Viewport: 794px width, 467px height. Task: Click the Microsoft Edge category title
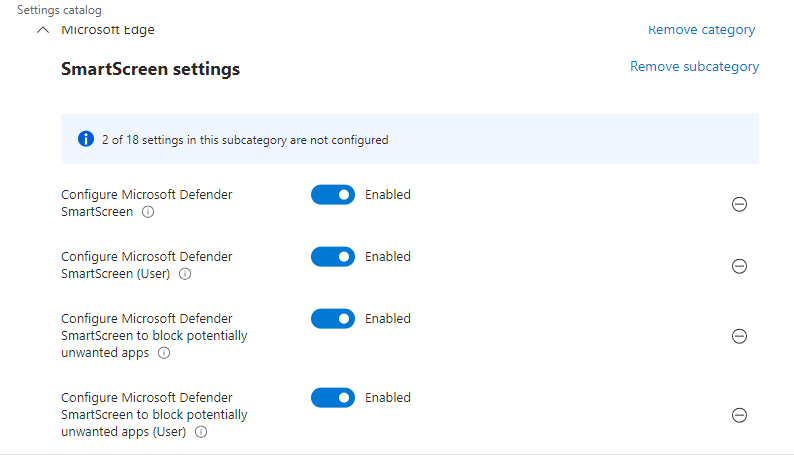[x=108, y=30]
